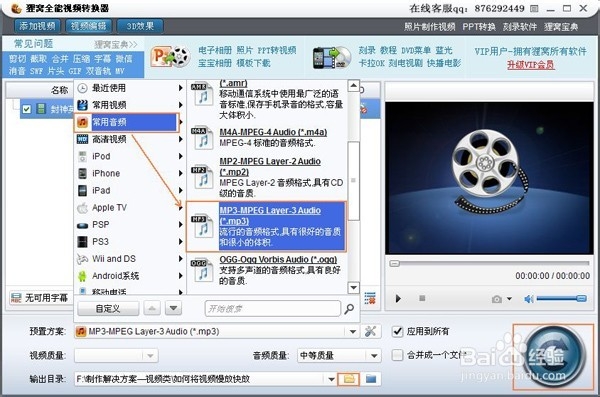Viewport: 600px width, 397px height.
Task: Click the Apple TV icon
Action: [x=82, y=208]
